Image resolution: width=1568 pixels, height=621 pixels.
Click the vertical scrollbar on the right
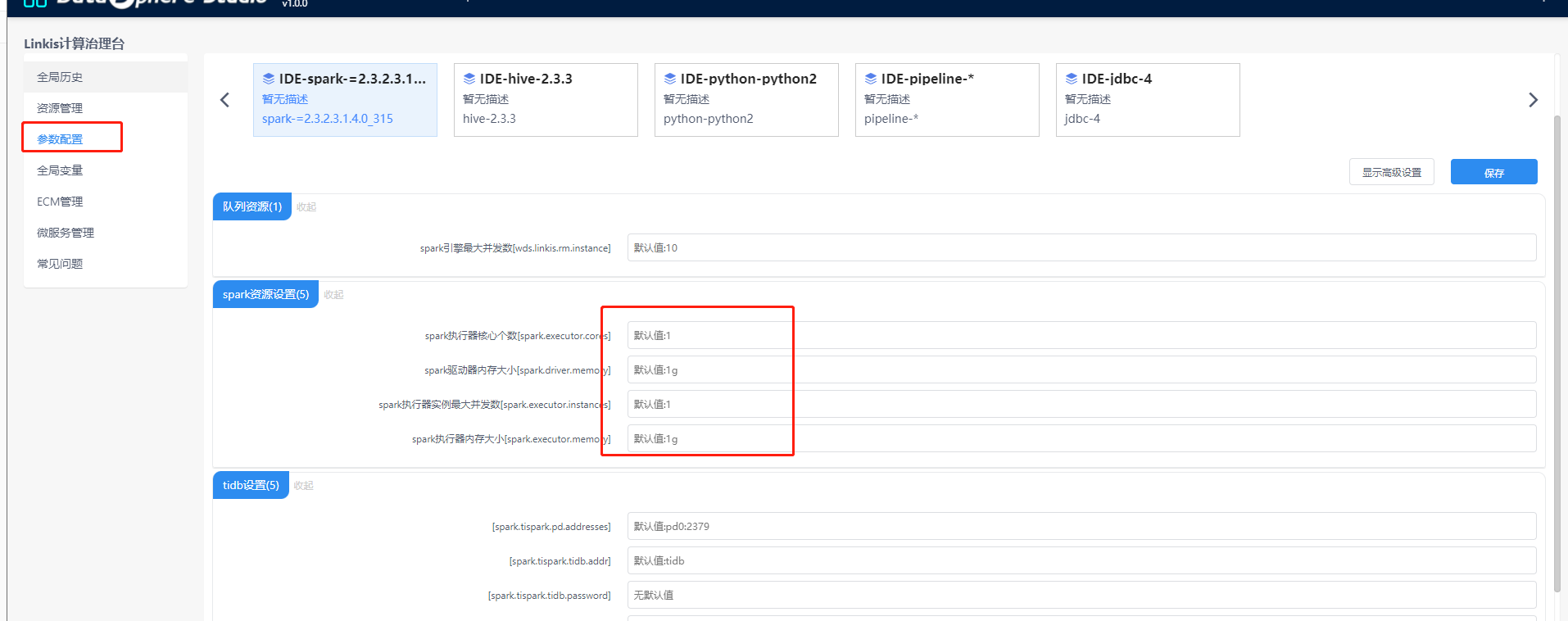pos(1557,352)
